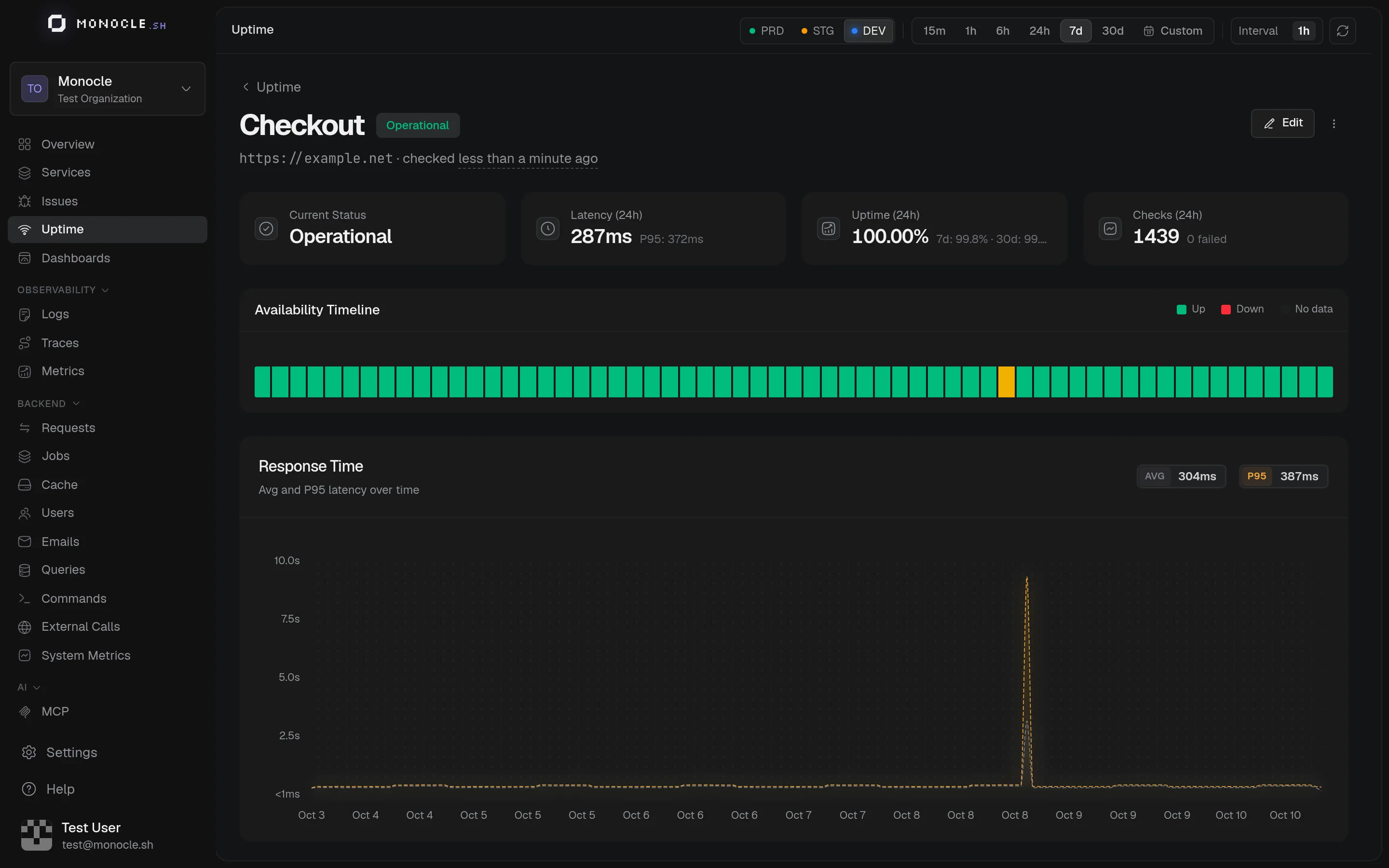The height and width of the screenshot is (868, 1389).
Task: Open System Metrics in sidebar
Action: (108, 655)
